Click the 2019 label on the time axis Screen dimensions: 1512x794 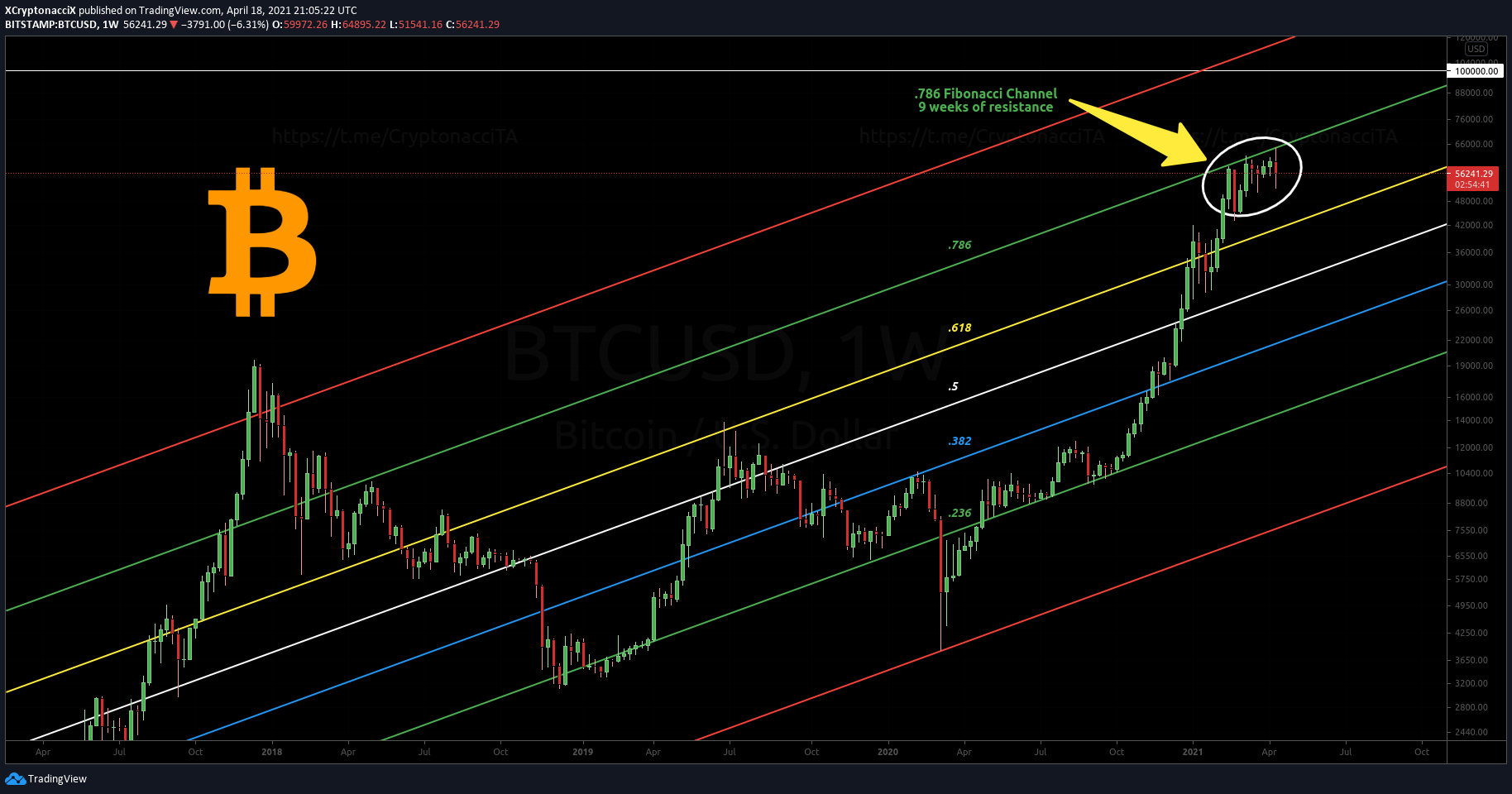(x=582, y=752)
